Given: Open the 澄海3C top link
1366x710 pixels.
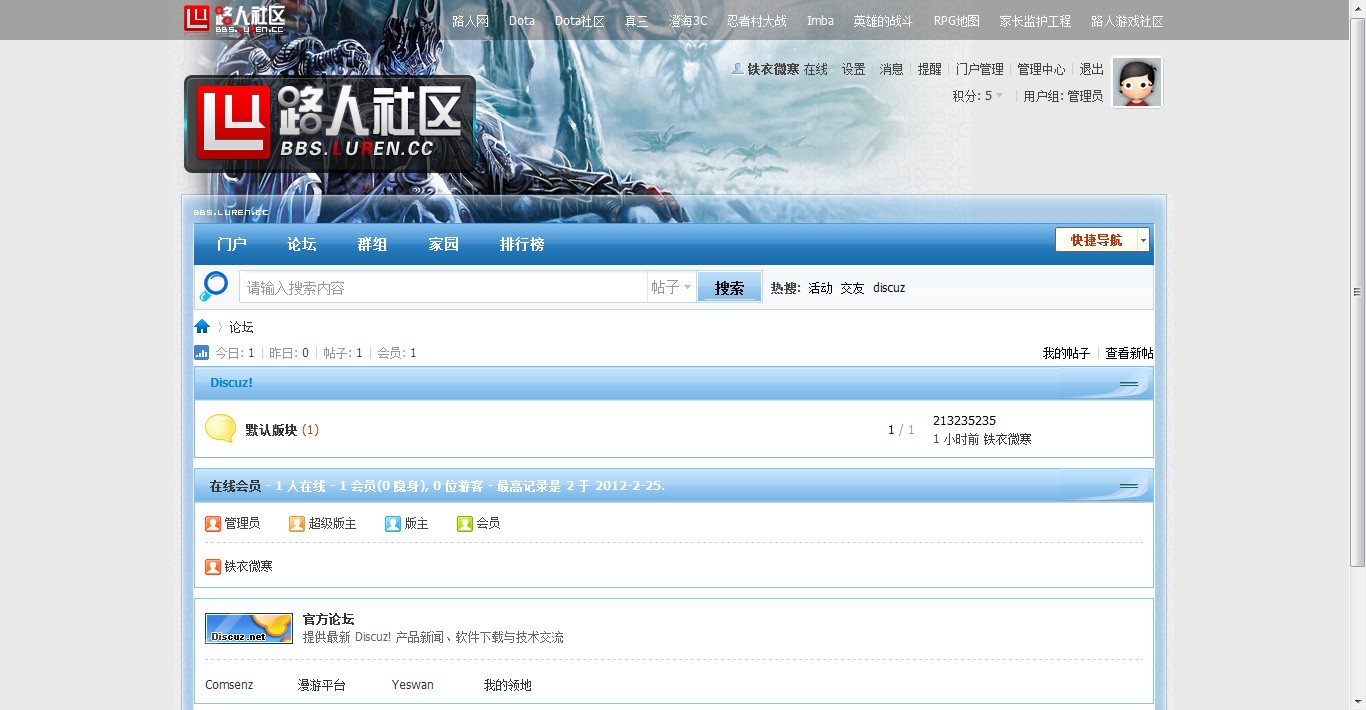Looking at the screenshot, I should click(x=688, y=21).
